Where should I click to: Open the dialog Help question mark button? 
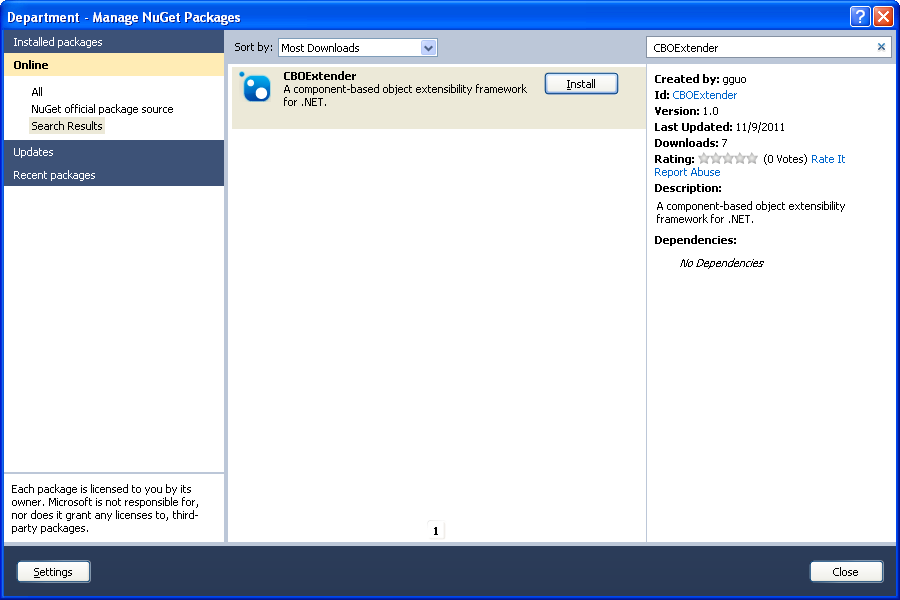[859, 17]
